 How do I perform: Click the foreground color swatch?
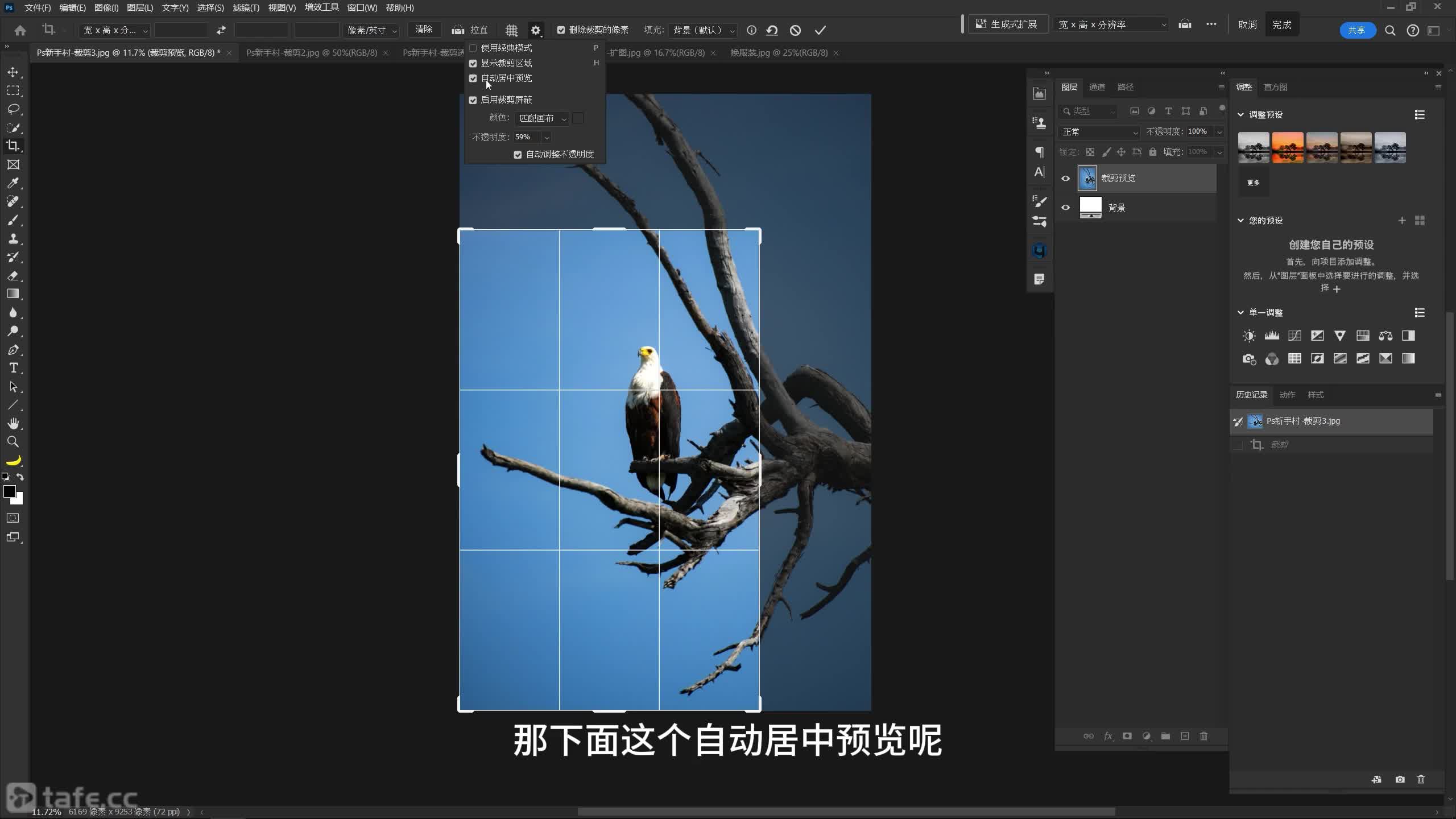[x=9, y=491]
